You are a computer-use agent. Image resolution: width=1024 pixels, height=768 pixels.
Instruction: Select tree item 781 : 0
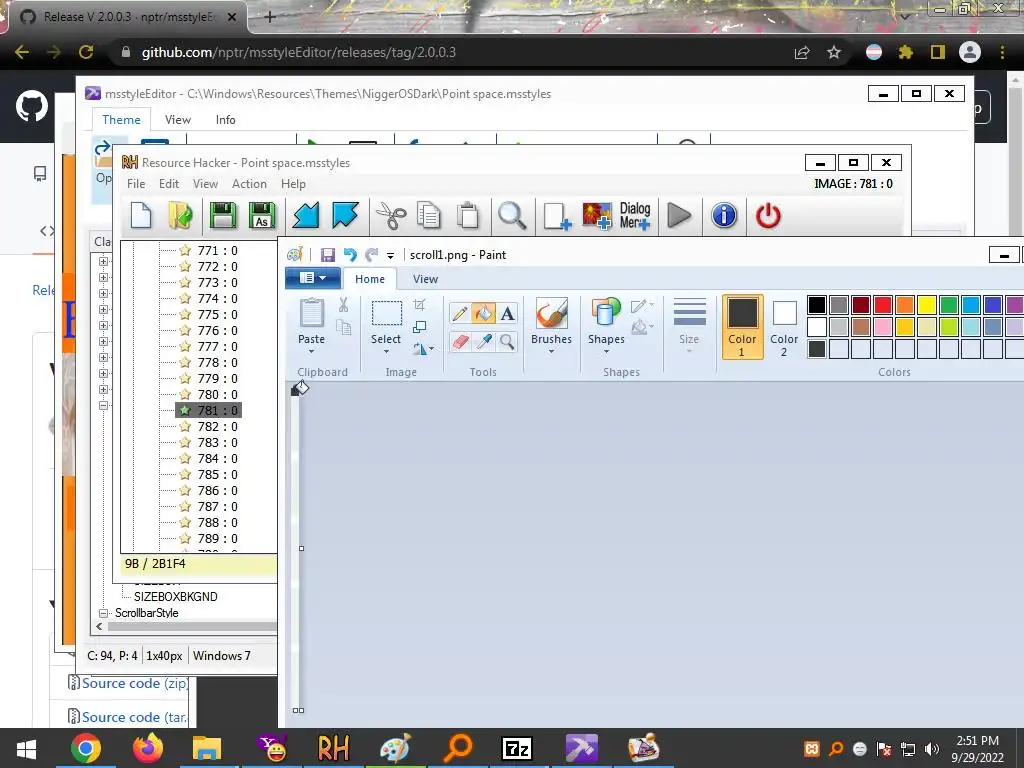209,410
